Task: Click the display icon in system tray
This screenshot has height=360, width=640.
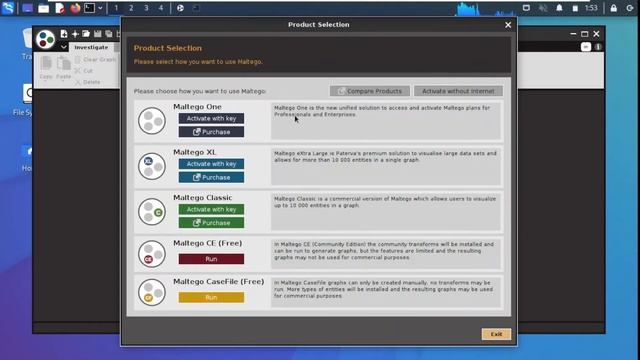Action: coord(526,8)
